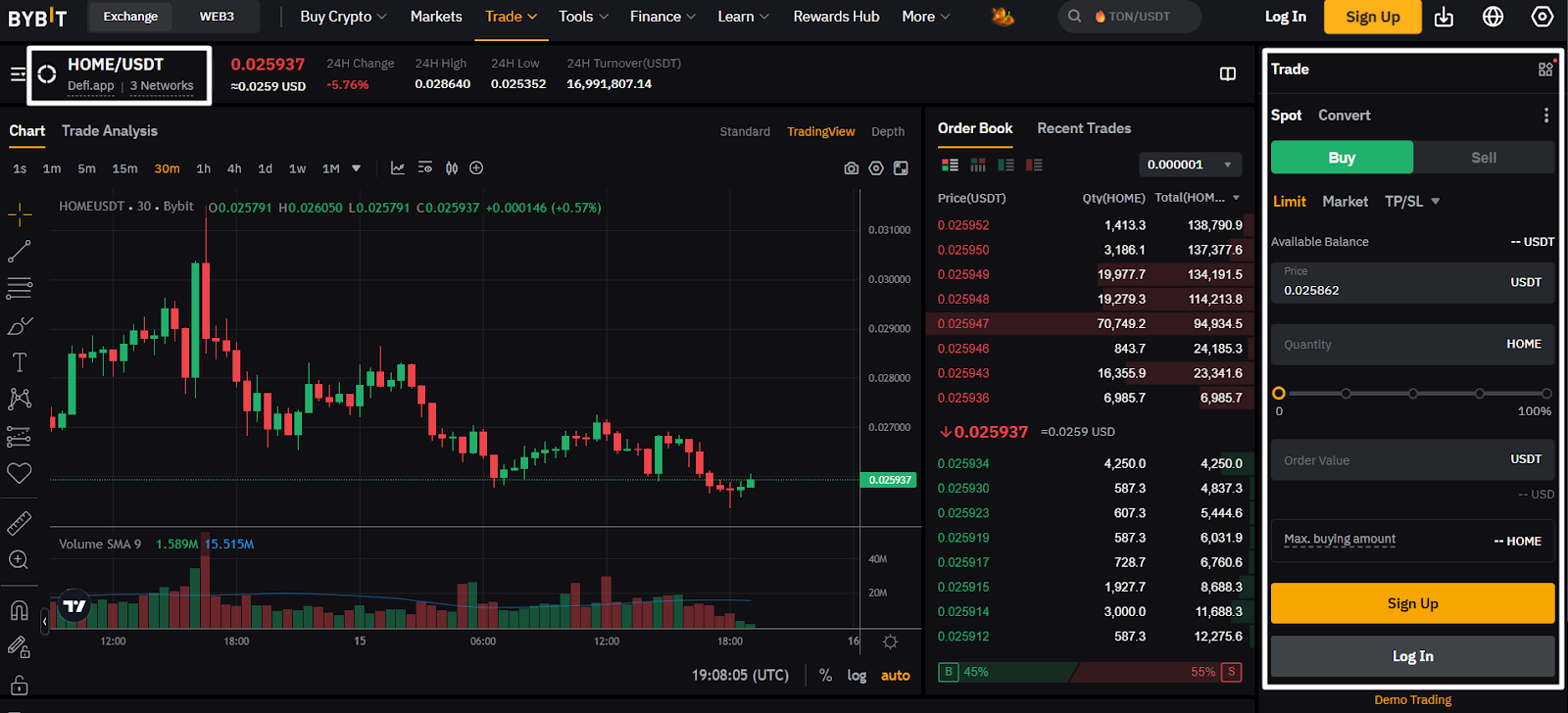Select the trend line drawing tool
1568x713 pixels.
point(19,252)
